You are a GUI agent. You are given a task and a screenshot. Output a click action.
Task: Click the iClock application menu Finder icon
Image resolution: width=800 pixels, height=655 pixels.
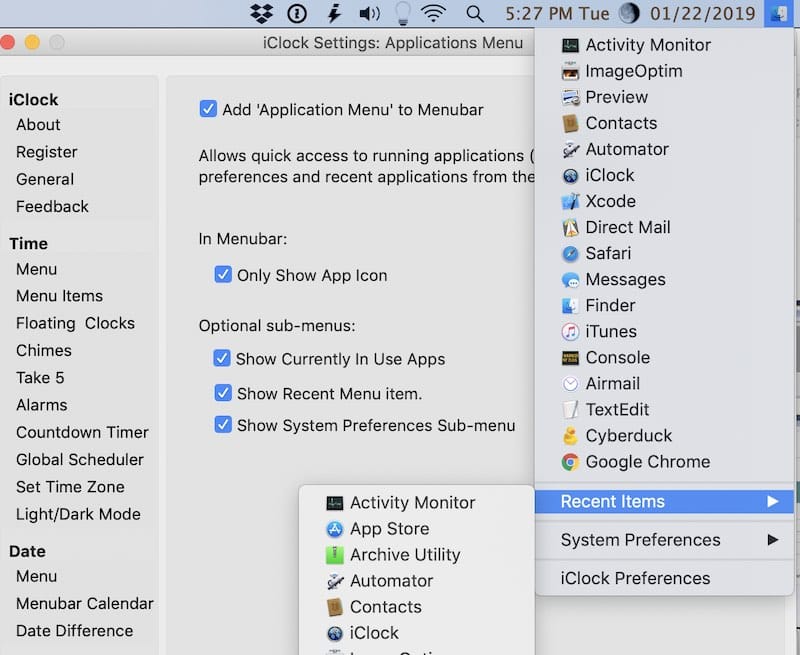tap(779, 14)
